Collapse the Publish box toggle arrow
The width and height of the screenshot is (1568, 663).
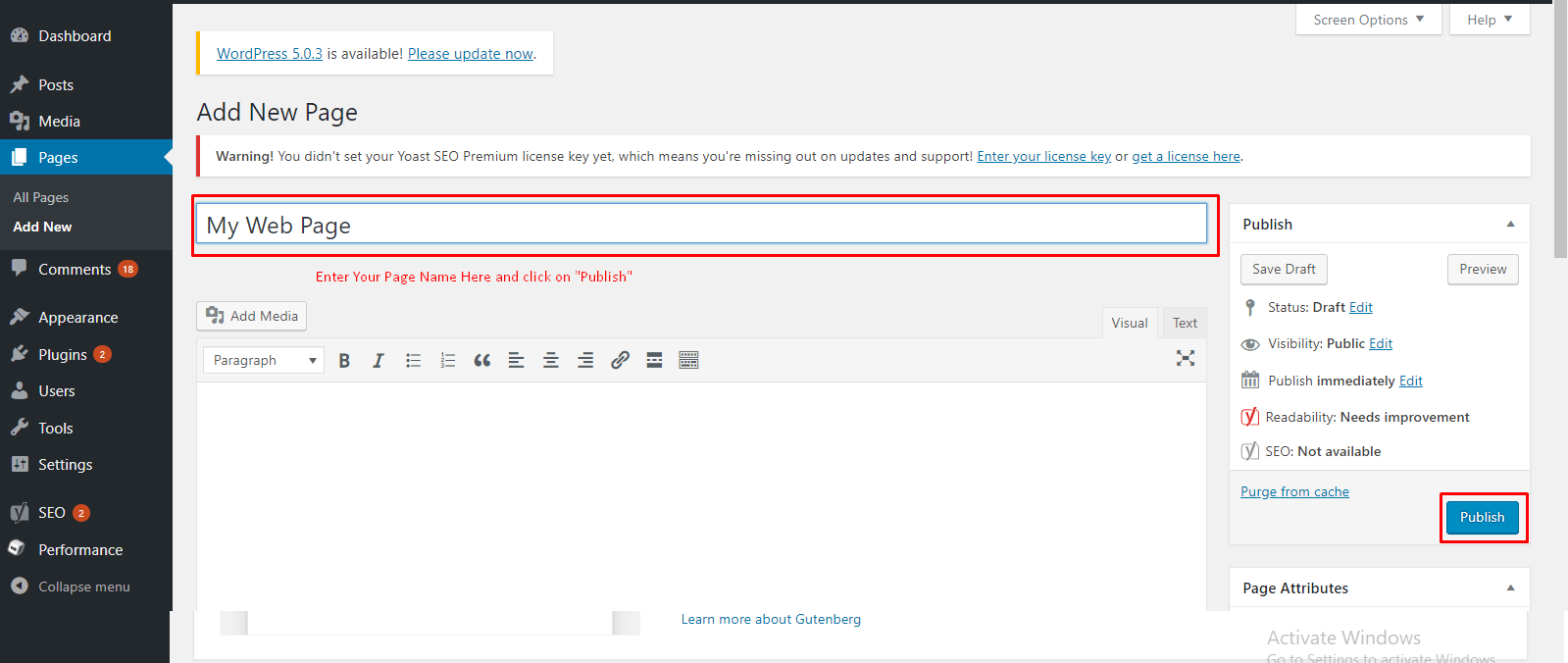(x=1511, y=224)
